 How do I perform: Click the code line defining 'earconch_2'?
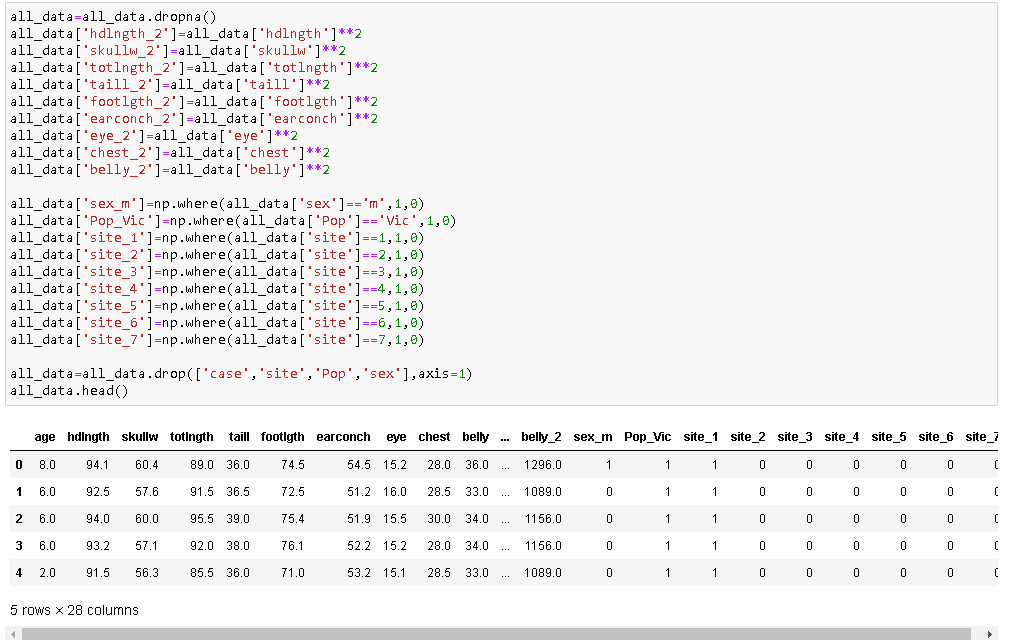pyautogui.click(x=194, y=118)
